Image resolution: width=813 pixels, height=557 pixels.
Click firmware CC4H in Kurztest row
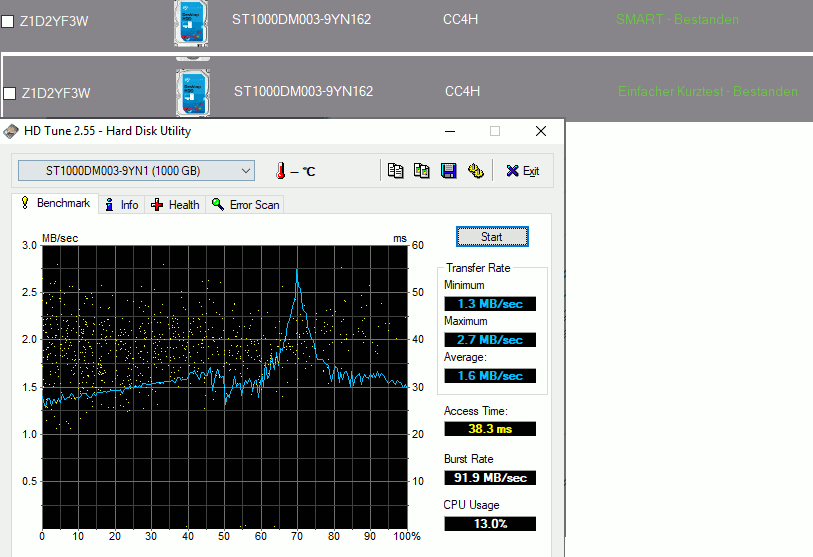coord(462,92)
